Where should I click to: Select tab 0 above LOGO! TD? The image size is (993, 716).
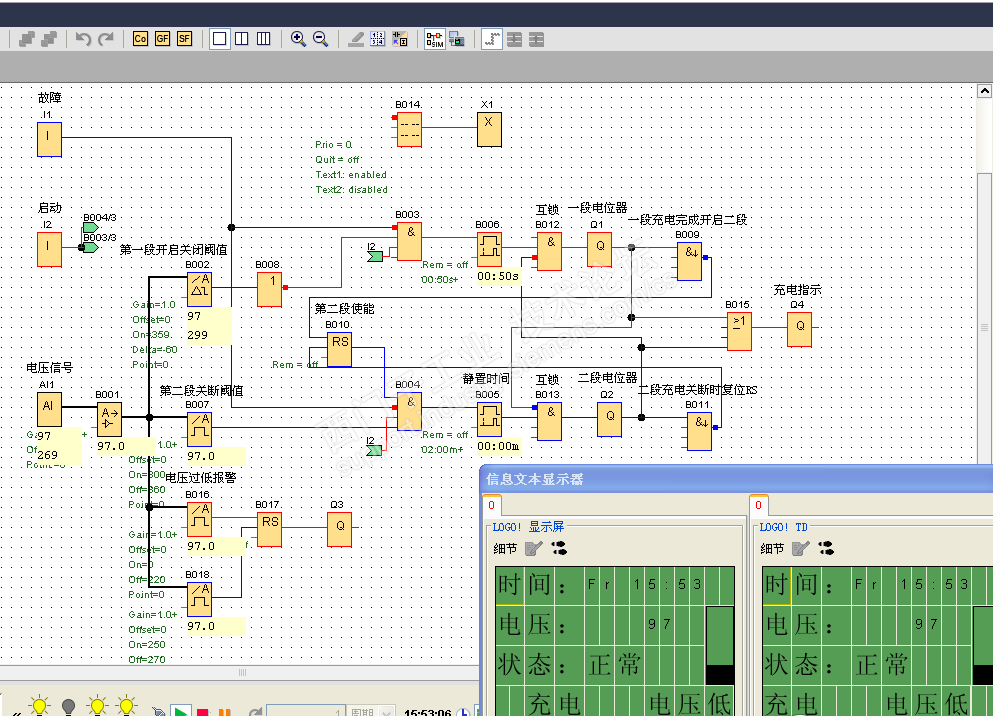(x=759, y=506)
